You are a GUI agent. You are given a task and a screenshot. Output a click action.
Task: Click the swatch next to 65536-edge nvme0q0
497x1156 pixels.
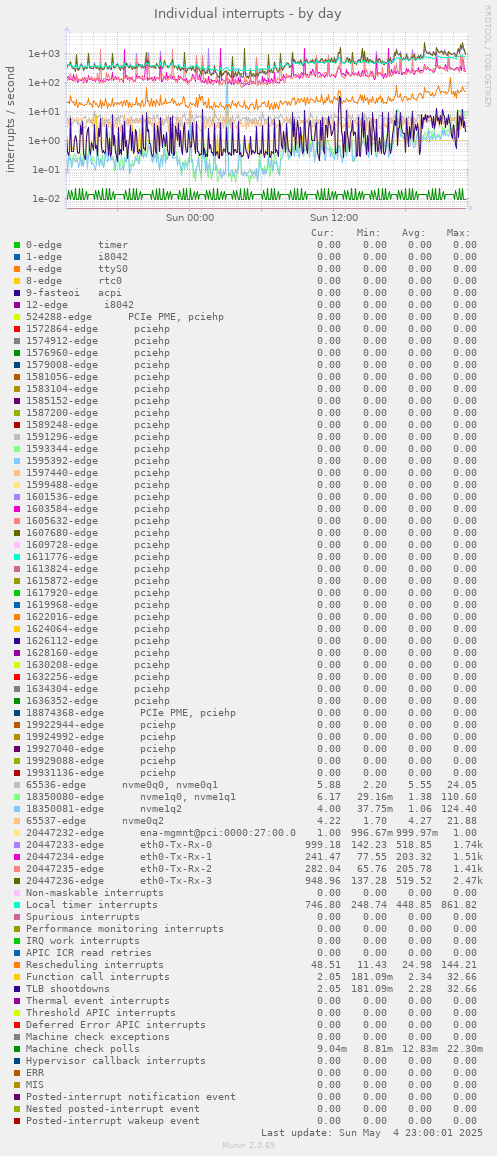coord(17,784)
